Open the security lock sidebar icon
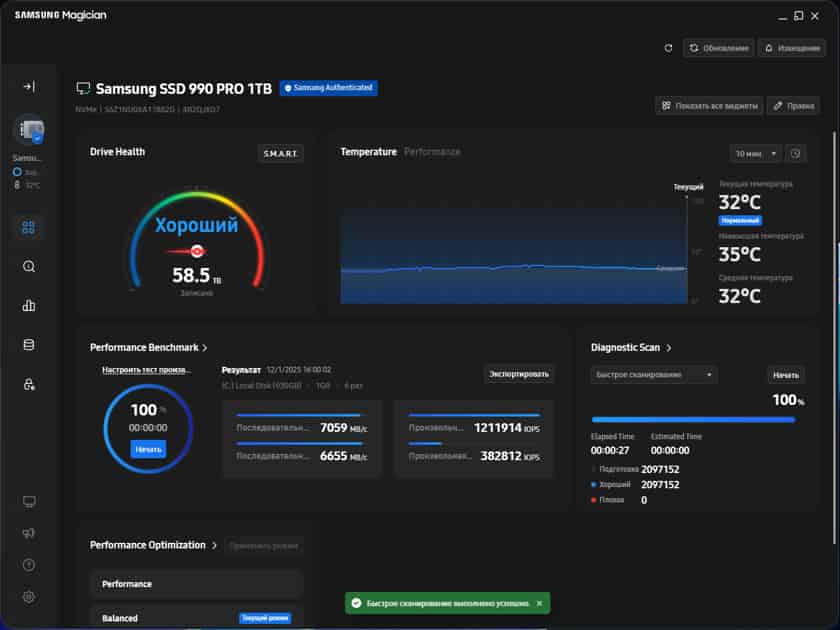Image resolution: width=840 pixels, height=630 pixels. [x=29, y=385]
